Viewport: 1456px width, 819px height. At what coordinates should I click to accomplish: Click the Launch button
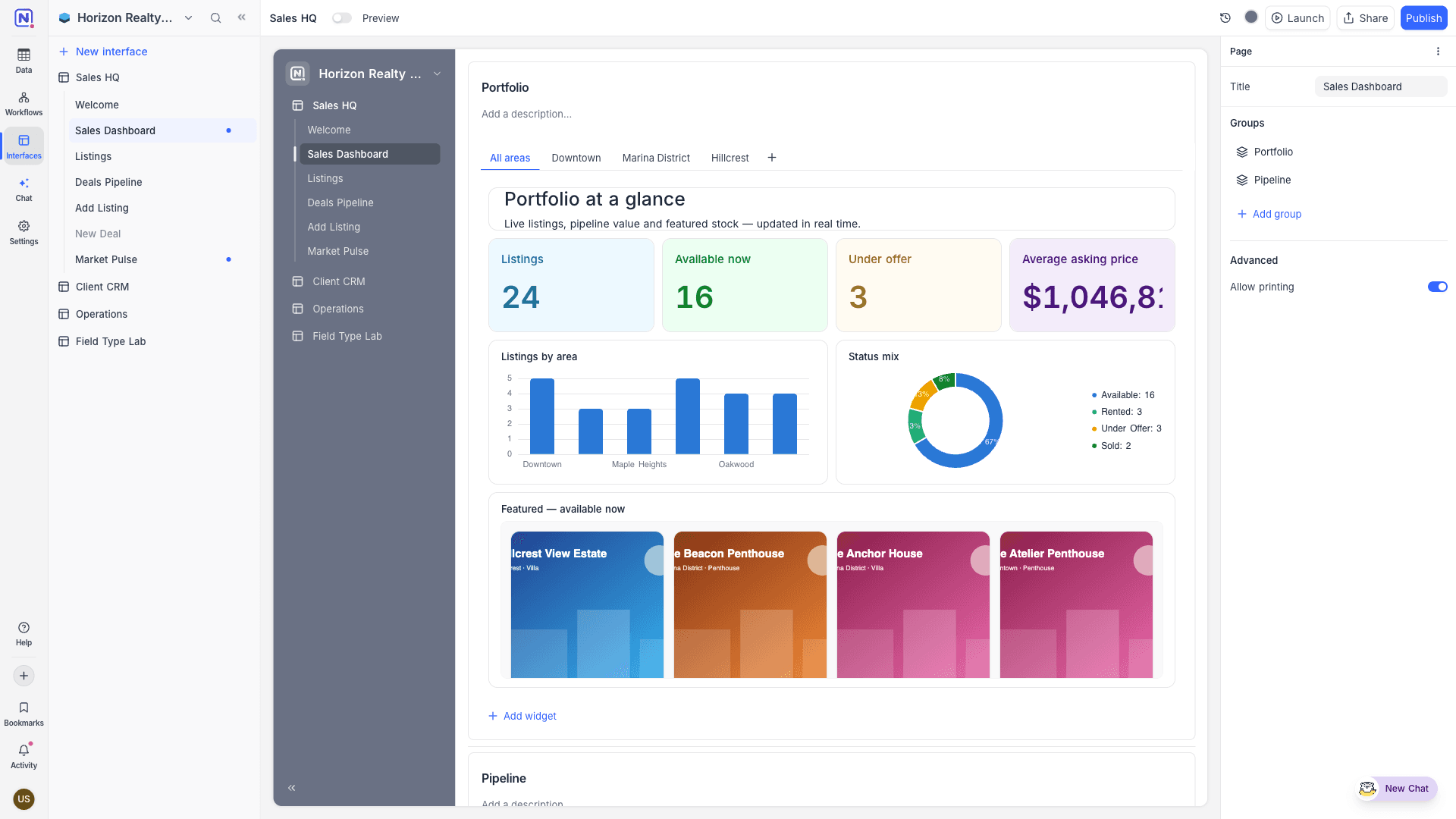1298,18
